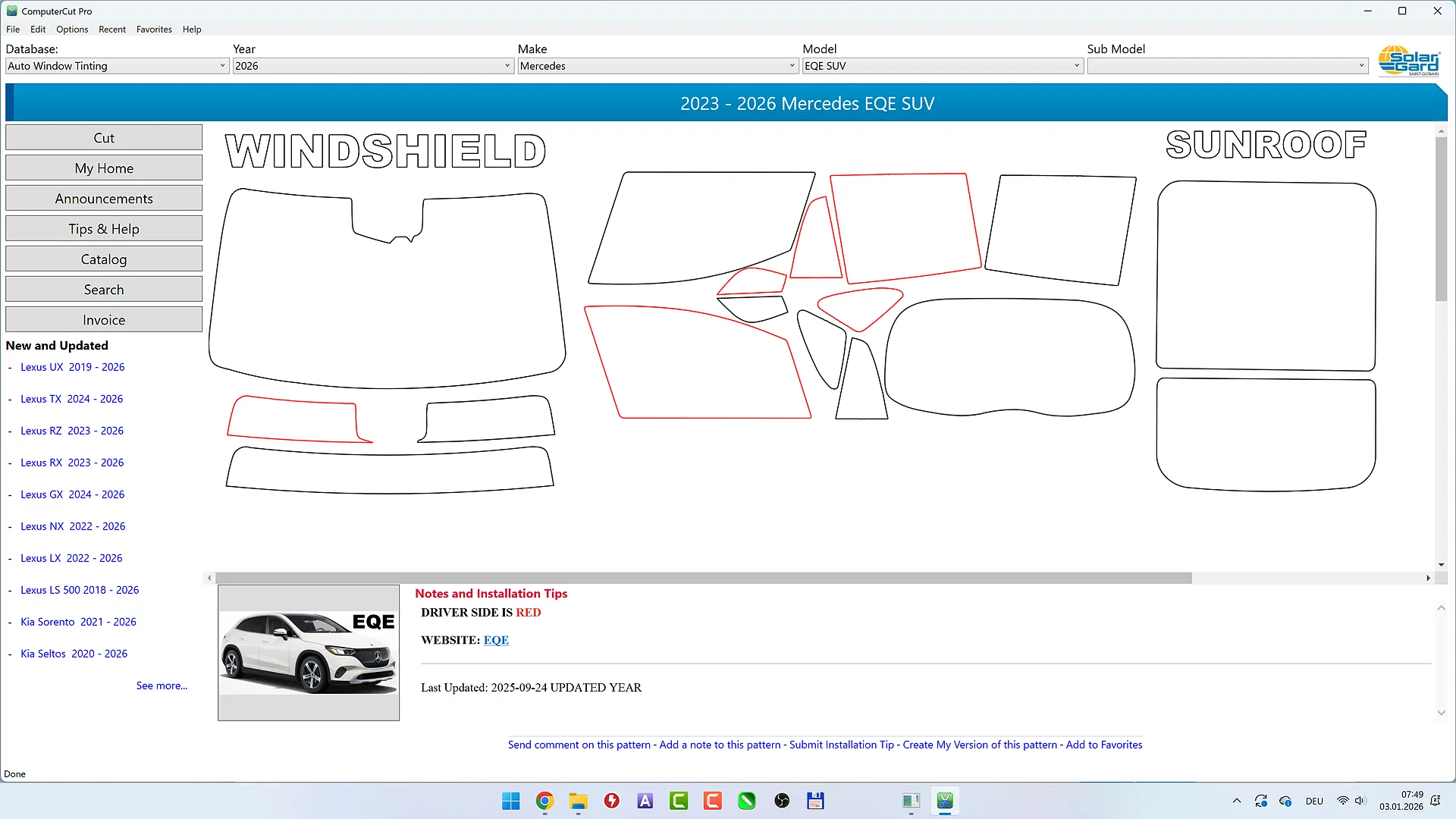
Task: Open Lexus LS 500 2018 - 2026 pattern
Action: click(80, 590)
